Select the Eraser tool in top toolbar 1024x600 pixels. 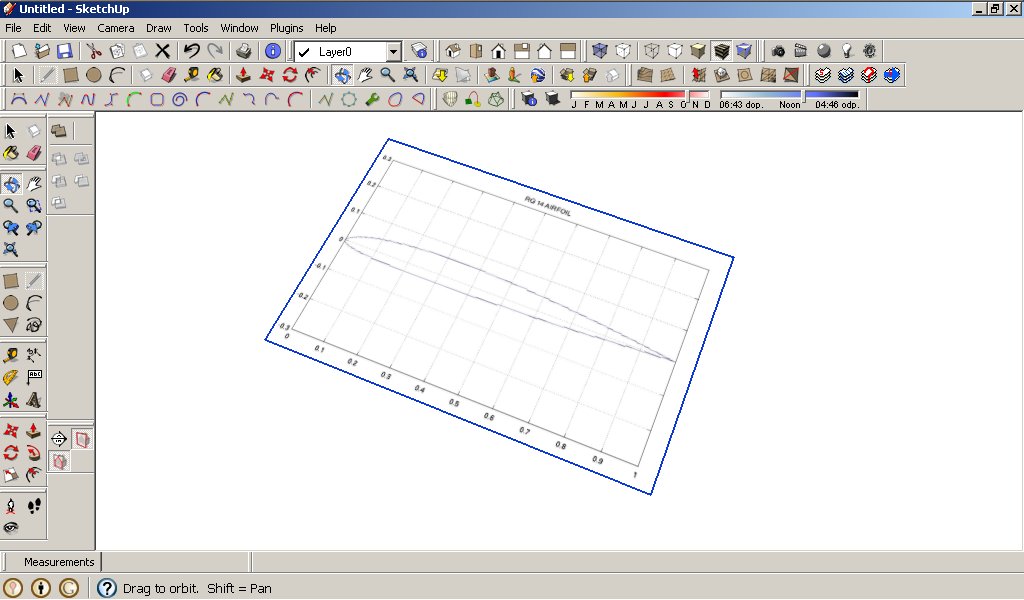168,75
